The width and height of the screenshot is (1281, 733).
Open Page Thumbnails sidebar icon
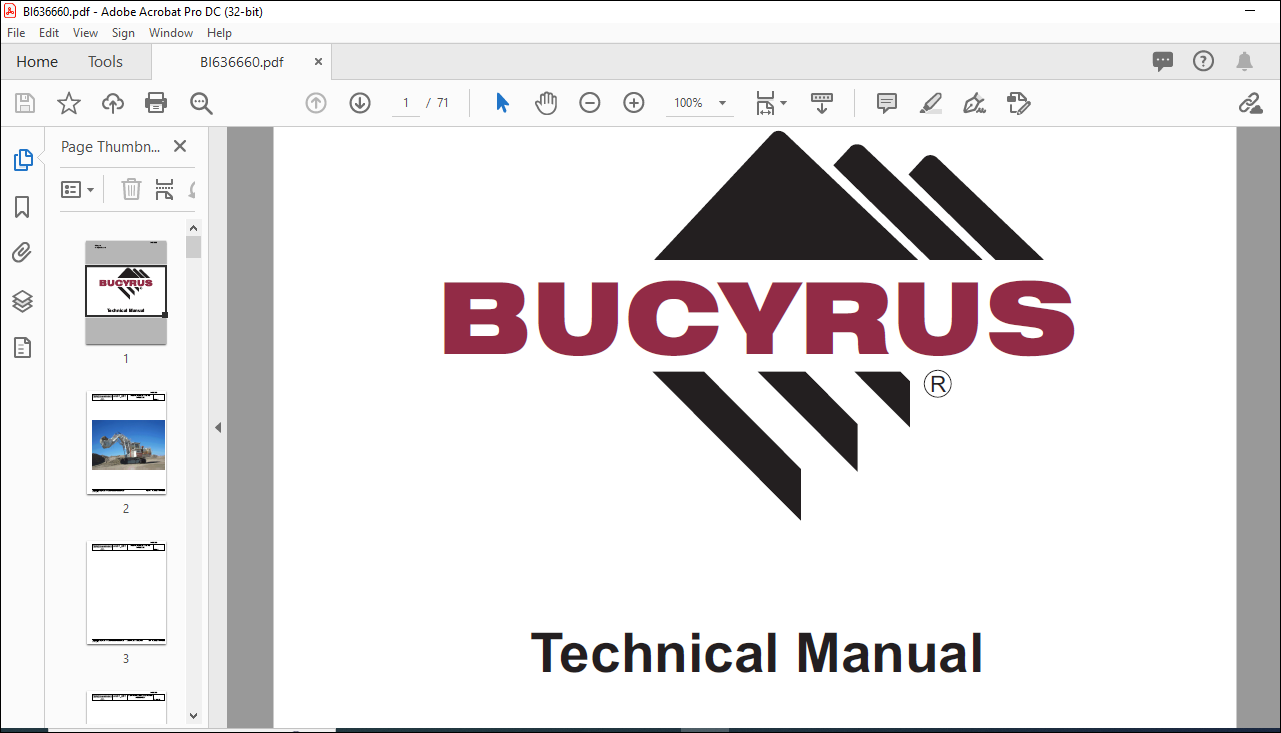pos(22,160)
